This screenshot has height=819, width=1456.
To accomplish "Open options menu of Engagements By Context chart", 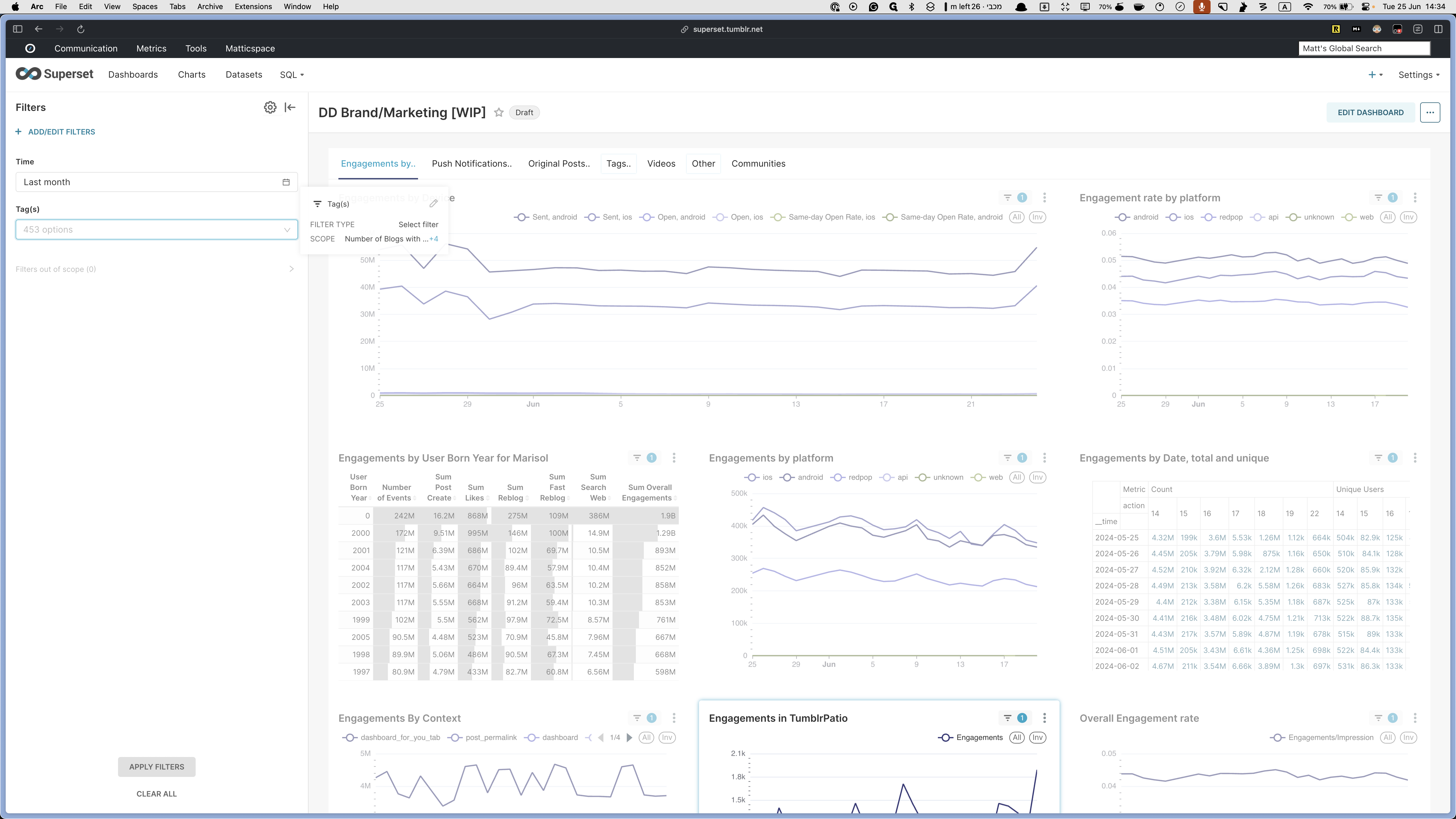I will click(x=674, y=718).
